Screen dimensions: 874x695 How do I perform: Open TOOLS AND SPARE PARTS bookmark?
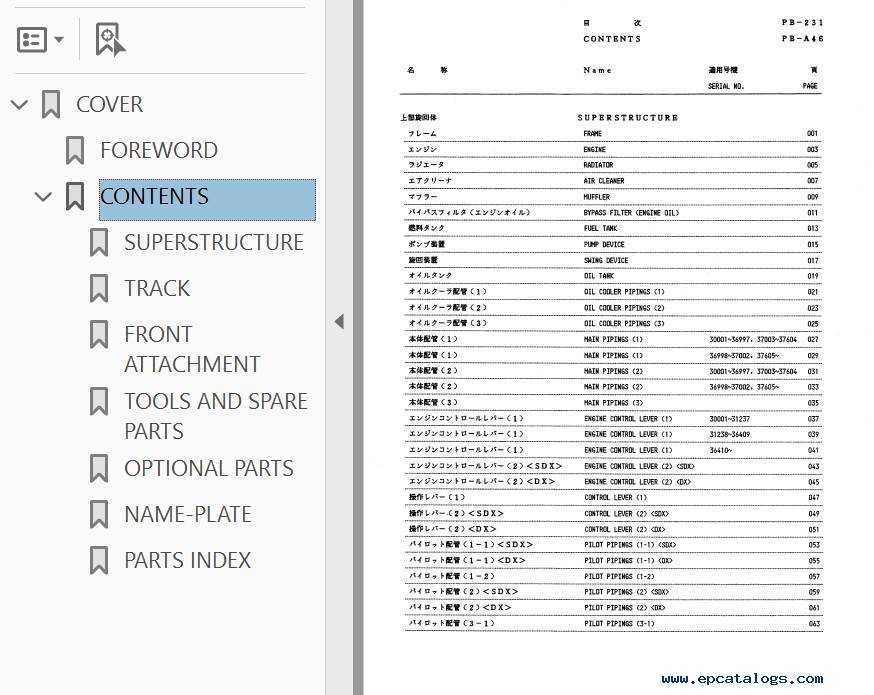pos(216,416)
